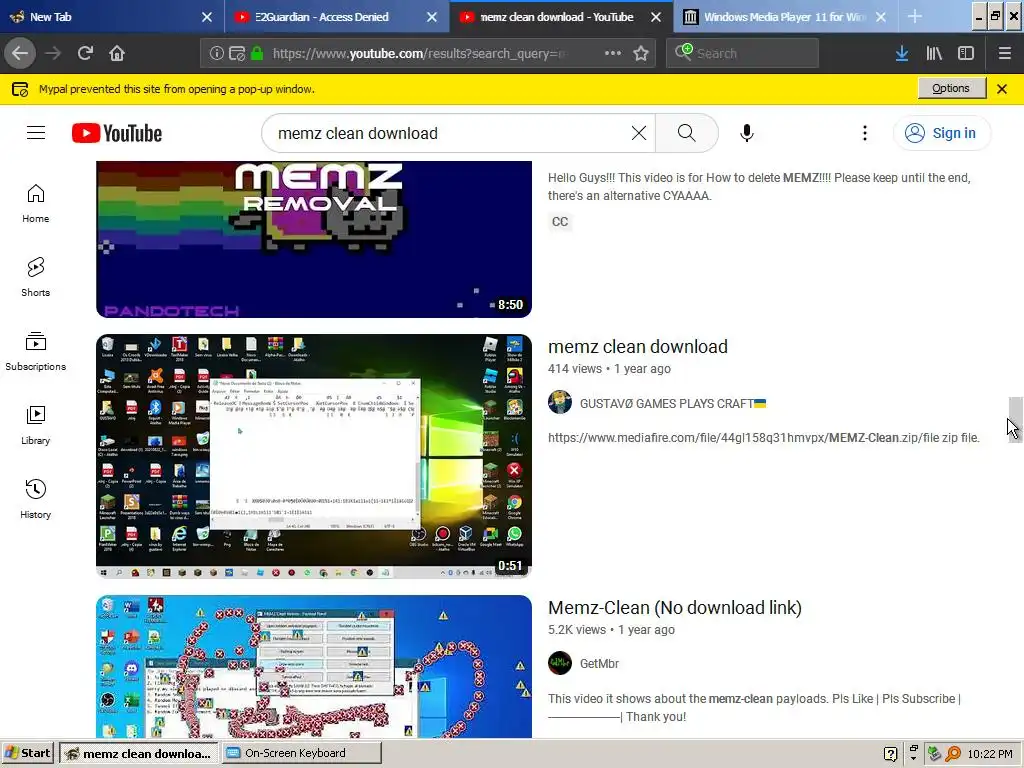Viewport: 1024px width, 768px height.
Task: Open Subscriptions in YouTube sidebar
Action: click(35, 351)
